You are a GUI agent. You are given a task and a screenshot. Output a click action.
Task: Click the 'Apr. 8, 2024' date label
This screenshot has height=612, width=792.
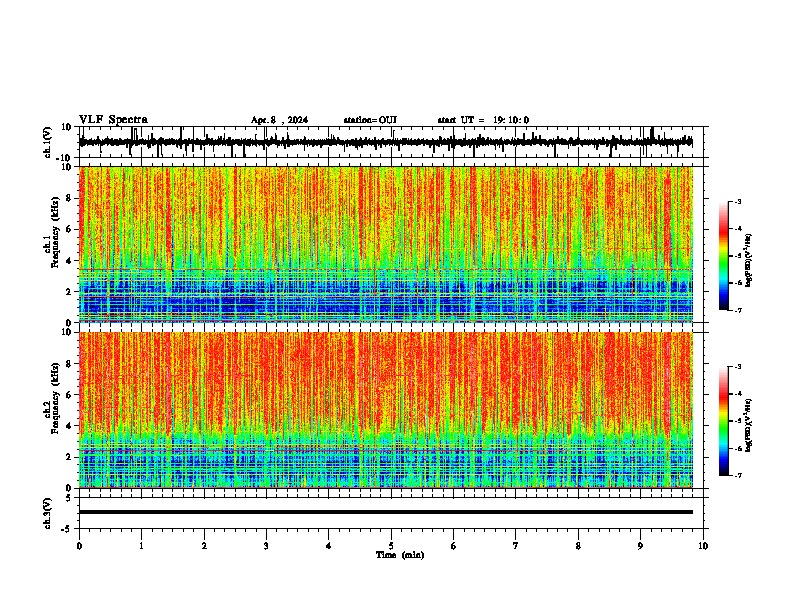coord(279,120)
